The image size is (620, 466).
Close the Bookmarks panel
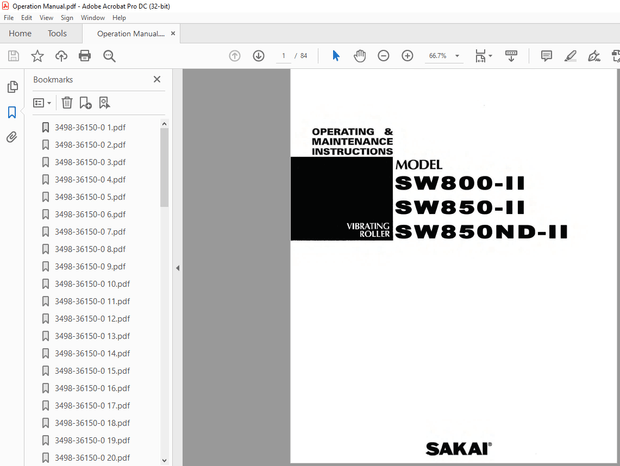point(157,79)
